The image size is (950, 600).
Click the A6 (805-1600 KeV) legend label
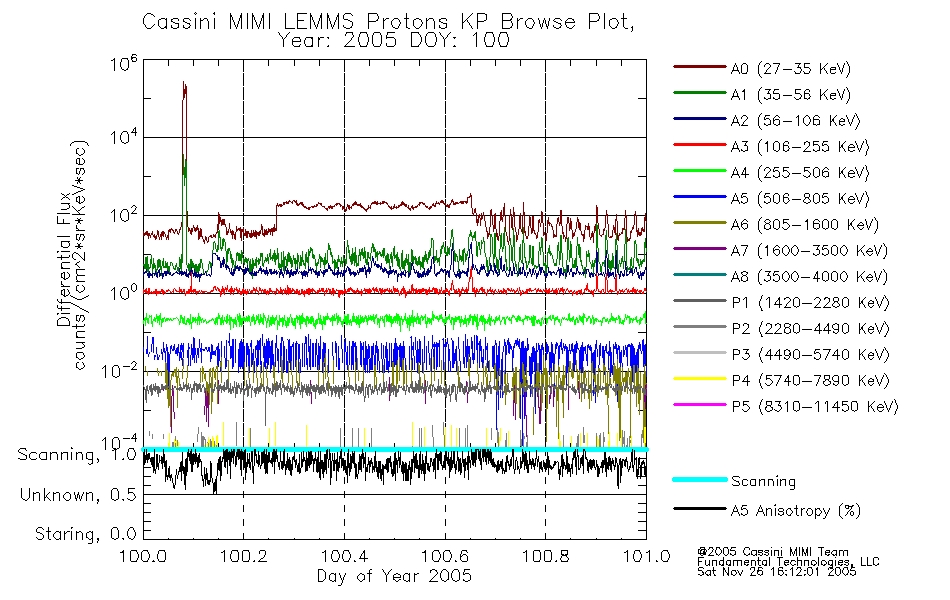[805, 225]
